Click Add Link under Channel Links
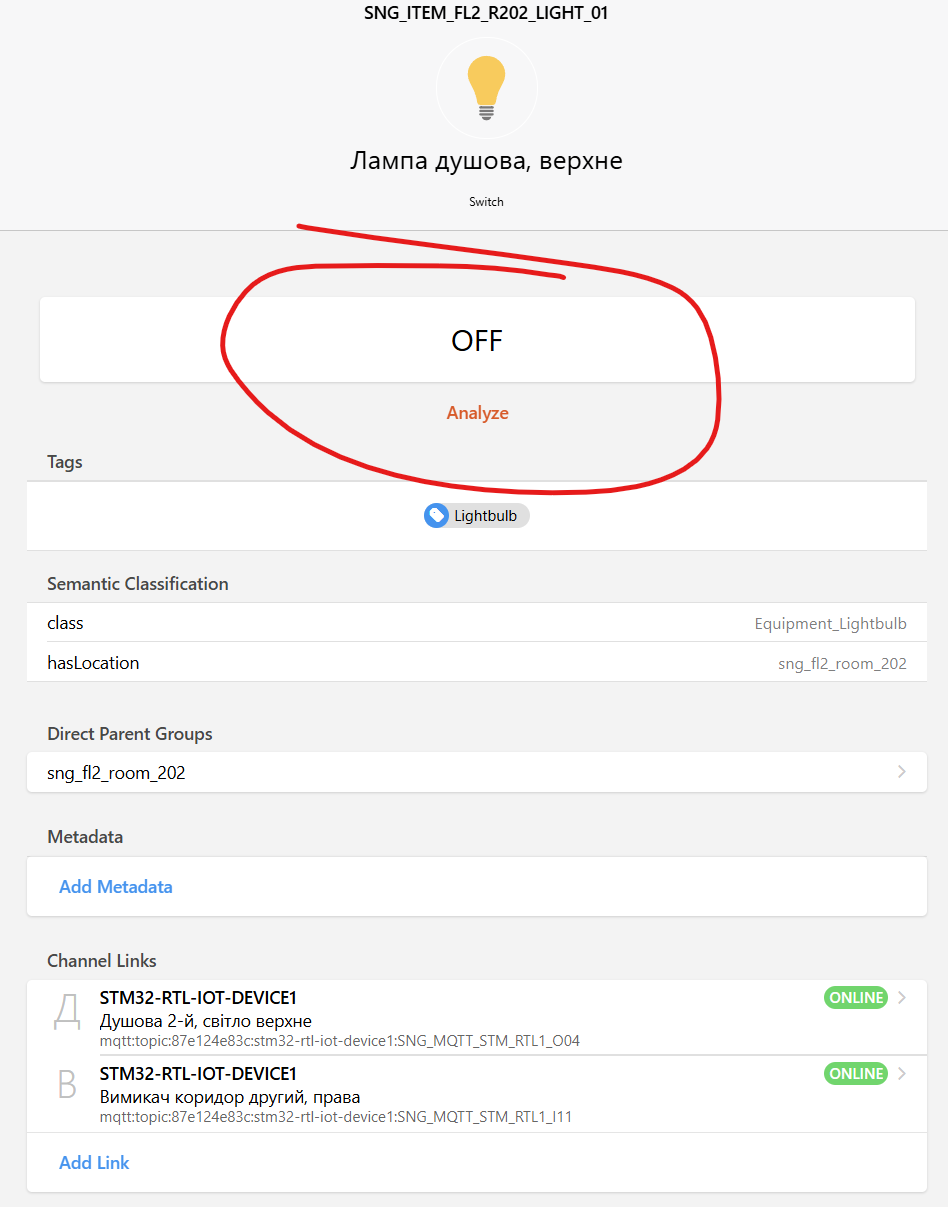The height and width of the screenshot is (1207, 948). tap(94, 1162)
